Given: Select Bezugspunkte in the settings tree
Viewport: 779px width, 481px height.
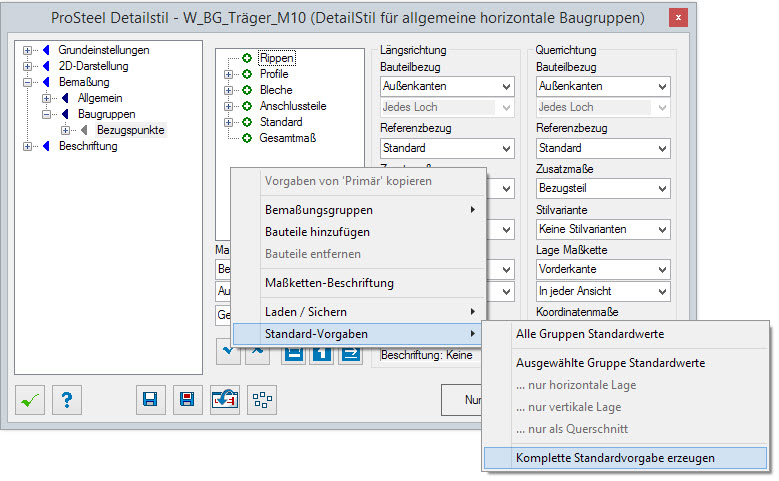Looking at the screenshot, I should tap(131, 130).
